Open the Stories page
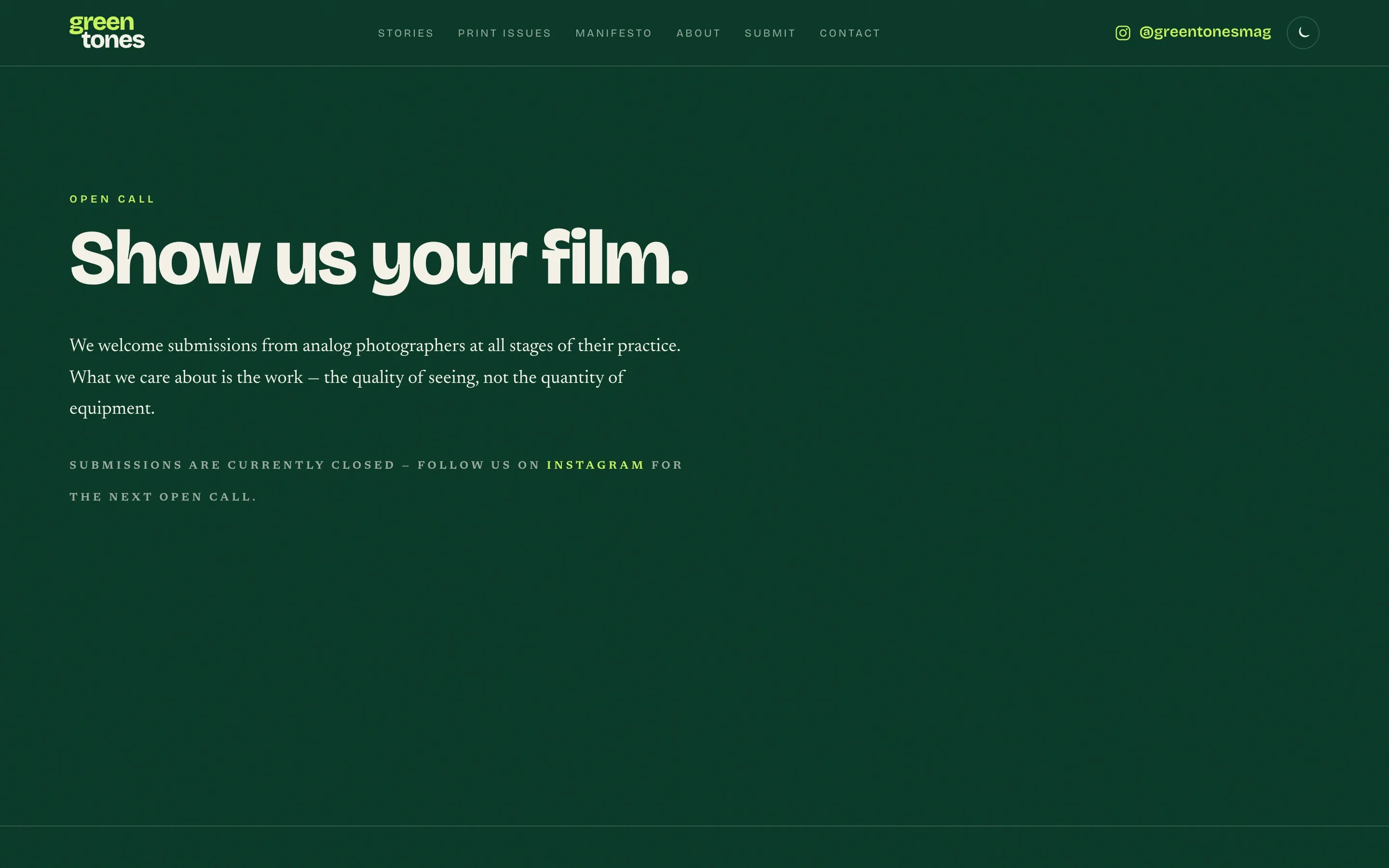 tap(406, 33)
